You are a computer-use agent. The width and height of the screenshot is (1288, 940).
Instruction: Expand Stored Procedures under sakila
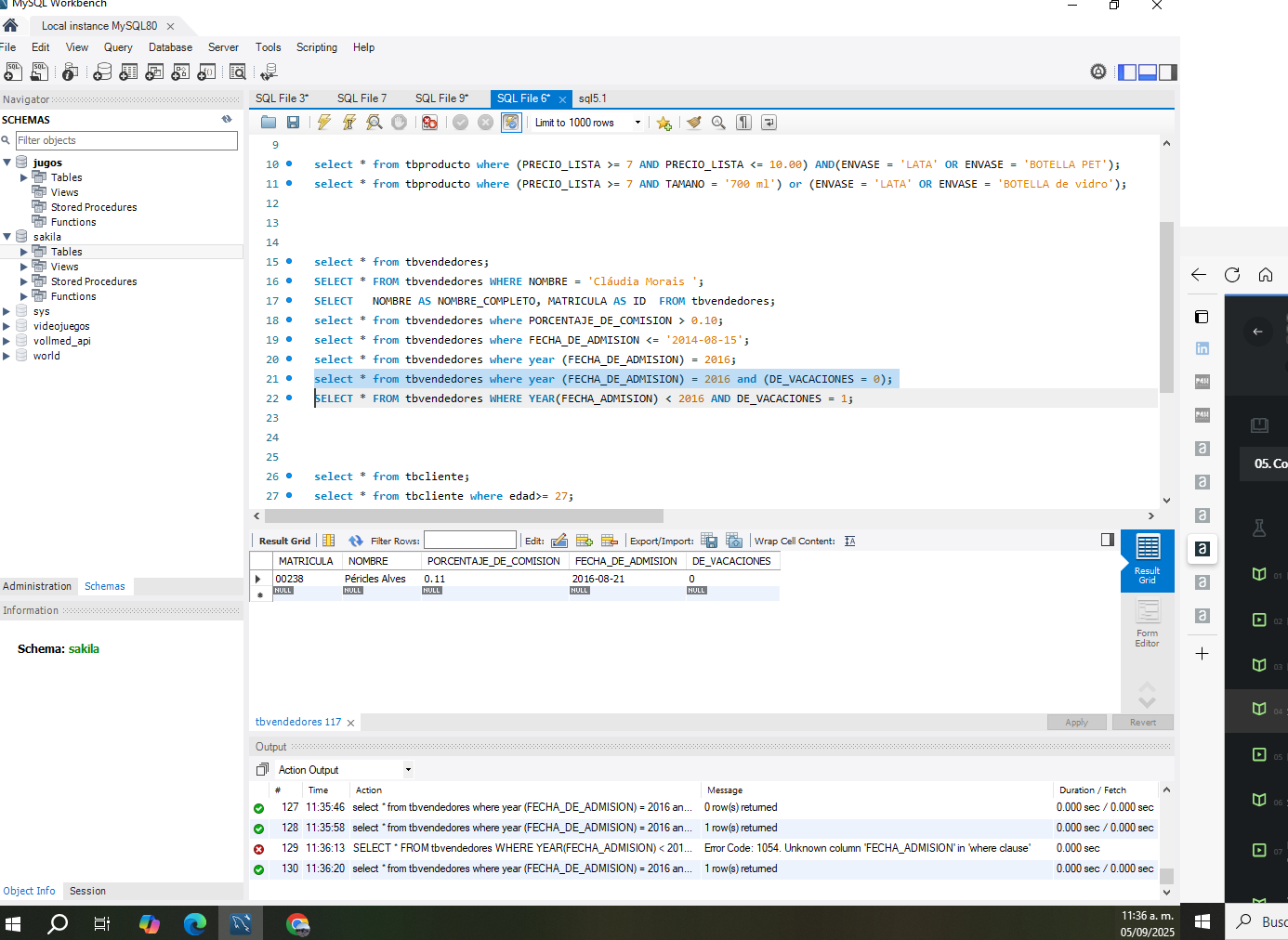point(24,281)
